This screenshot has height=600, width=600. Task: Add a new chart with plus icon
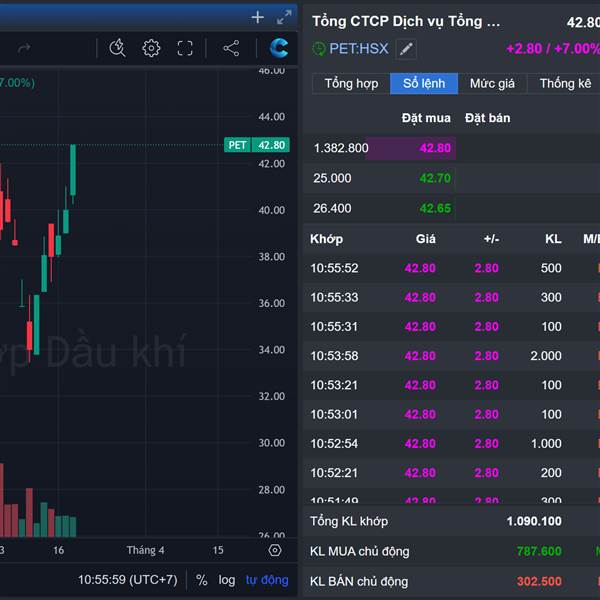coord(258,17)
